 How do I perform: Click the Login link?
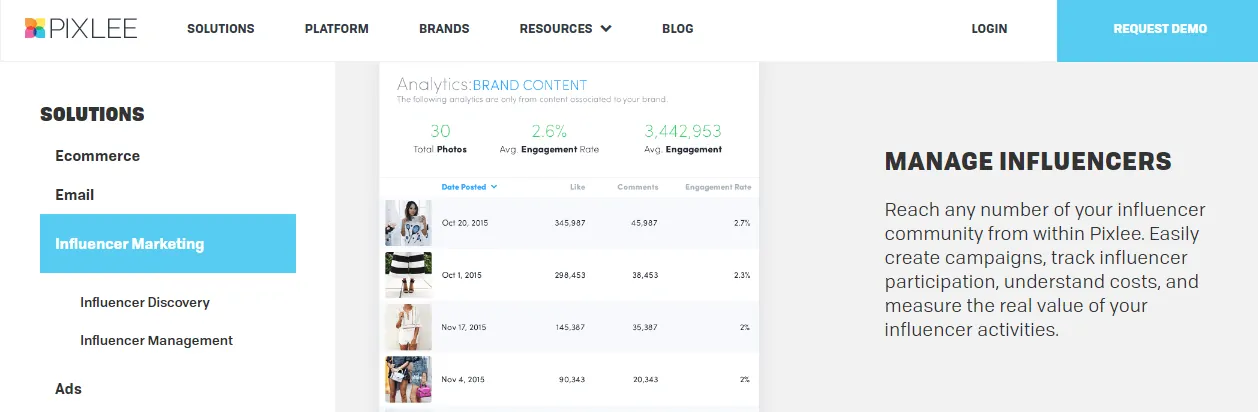coord(989,29)
